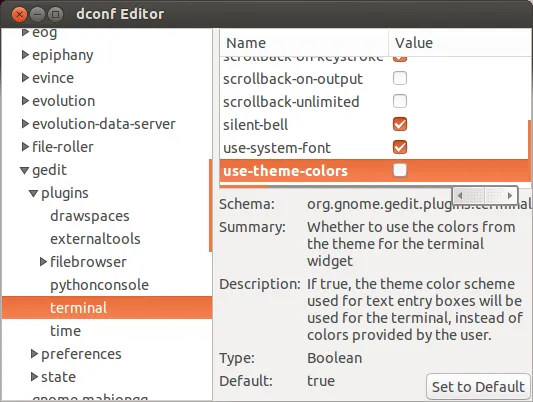
Task: Minimize the dconf Editor window
Action: pos(37,15)
